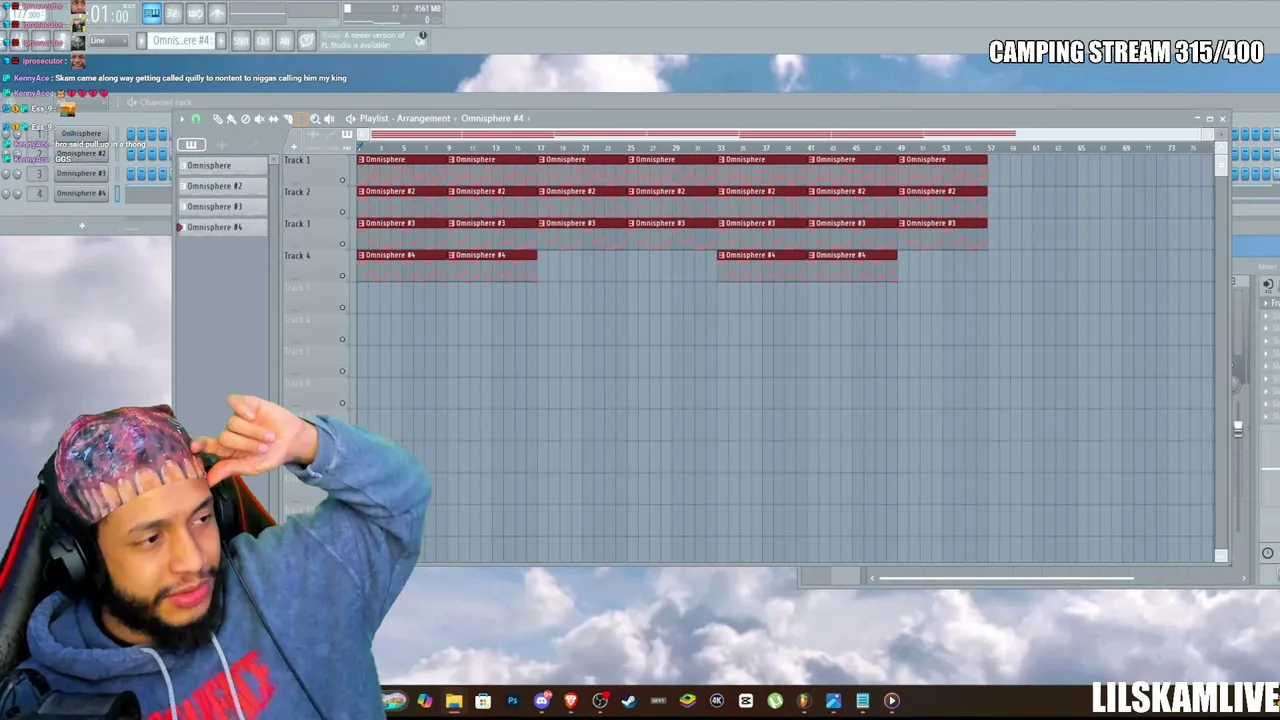Image resolution: width=1280 pixels, height=720 pixels.
Task: Open the playlist menu arrow
Action: click(182, 119)
